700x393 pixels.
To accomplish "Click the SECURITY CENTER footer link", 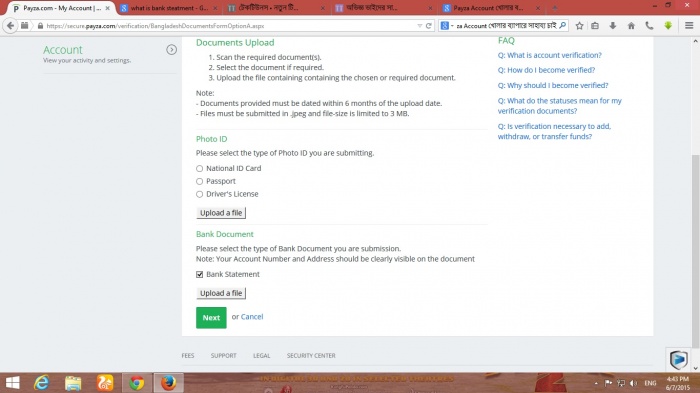I will coord(311,355).
